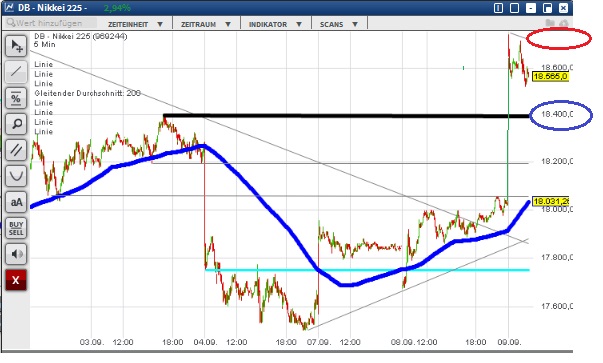
Task: Restore the Nikkei 225 chart window size
Action: 547,8
